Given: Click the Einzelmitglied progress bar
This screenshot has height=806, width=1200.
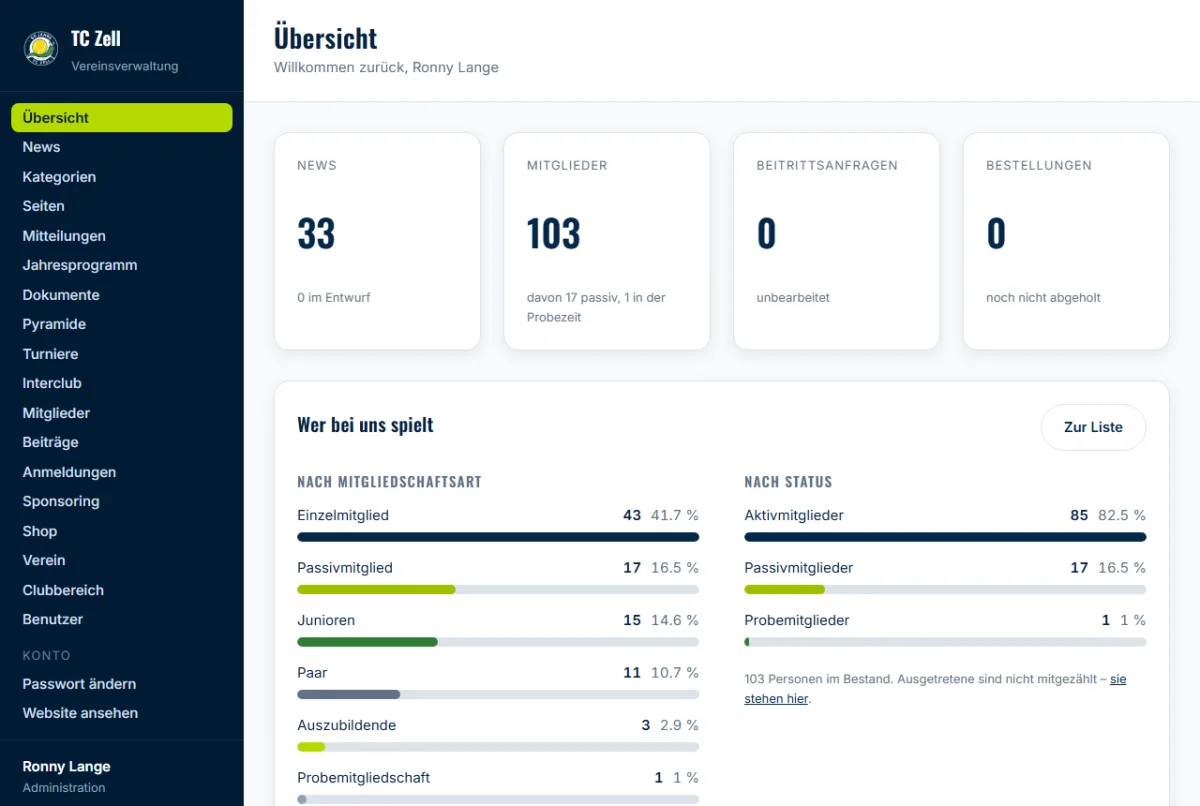Looking at the screenshot, I should click(498, 537).
